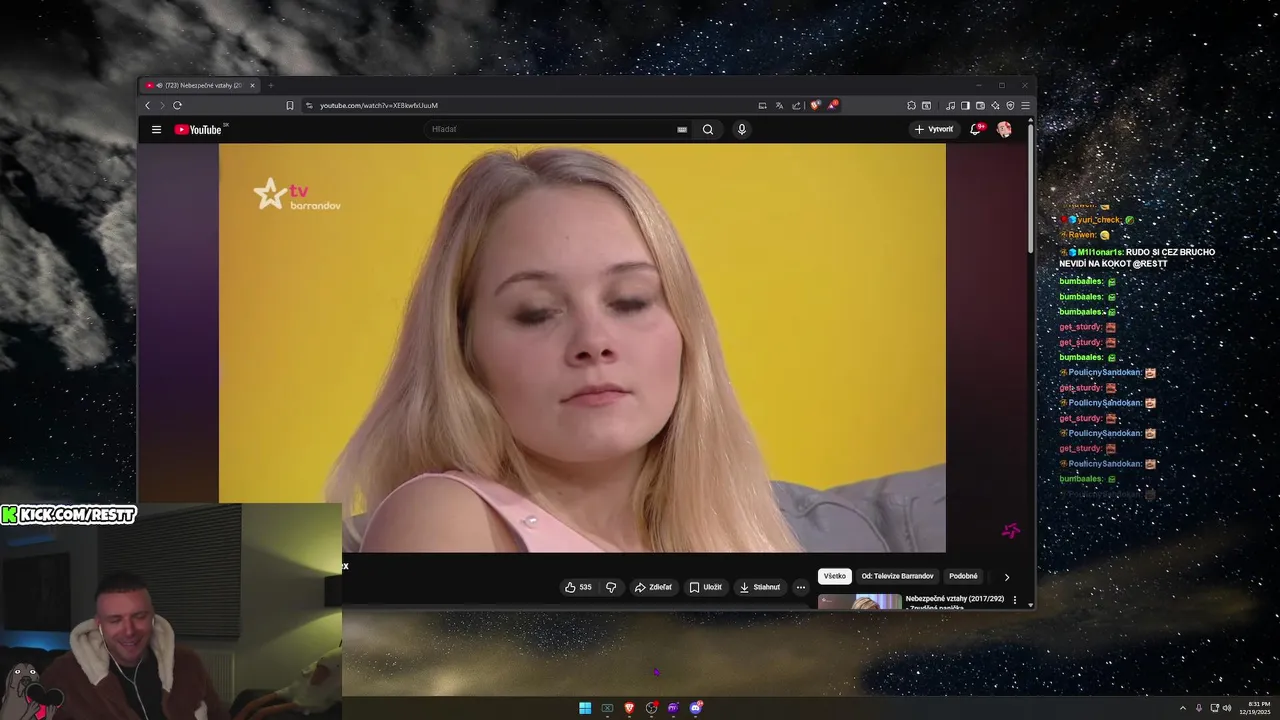Open the Leo AI sparkle icon in toolbar
The width and height of the screenshot is (1280, 720).
point(995,105)
